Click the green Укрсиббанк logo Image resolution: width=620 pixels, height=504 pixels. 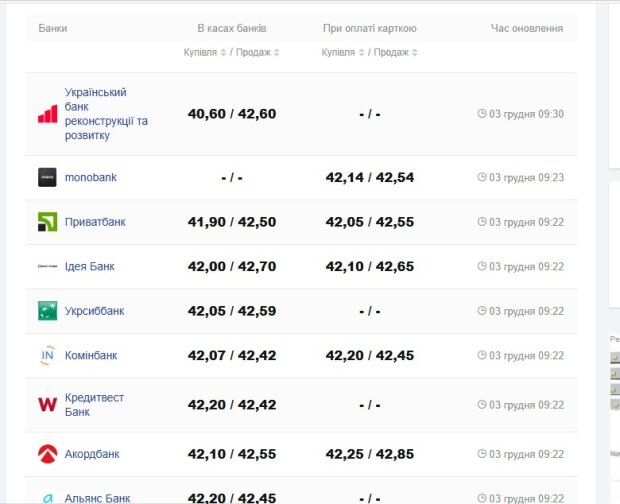coord(47,311)
